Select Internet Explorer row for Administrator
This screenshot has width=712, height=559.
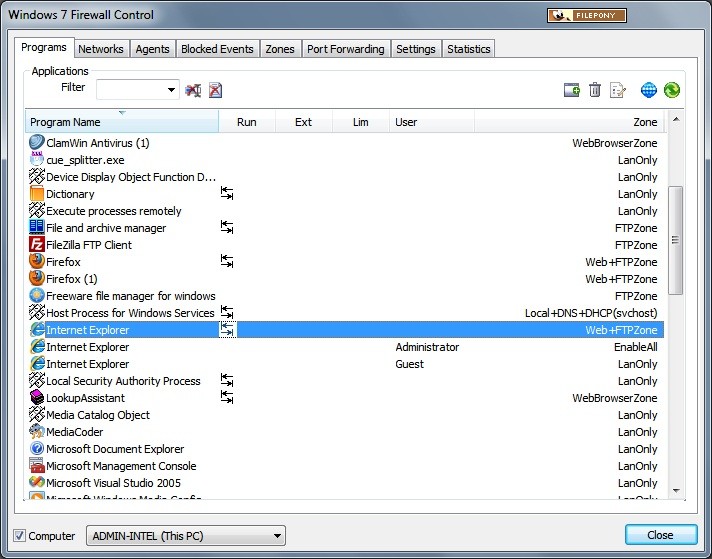click(x=345, y=347)
